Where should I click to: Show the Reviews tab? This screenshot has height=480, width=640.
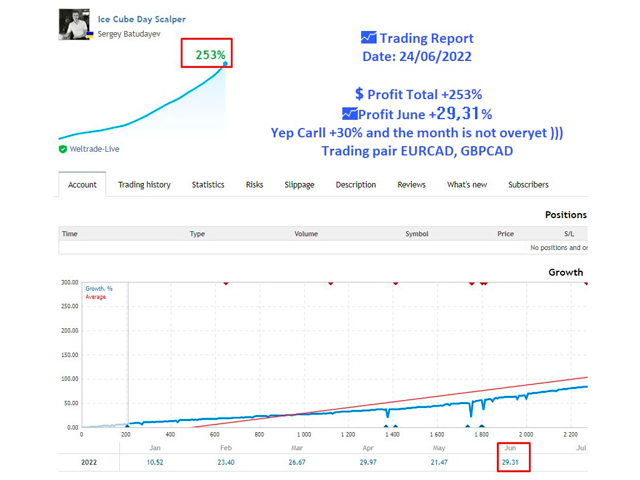tap(411, 185)
